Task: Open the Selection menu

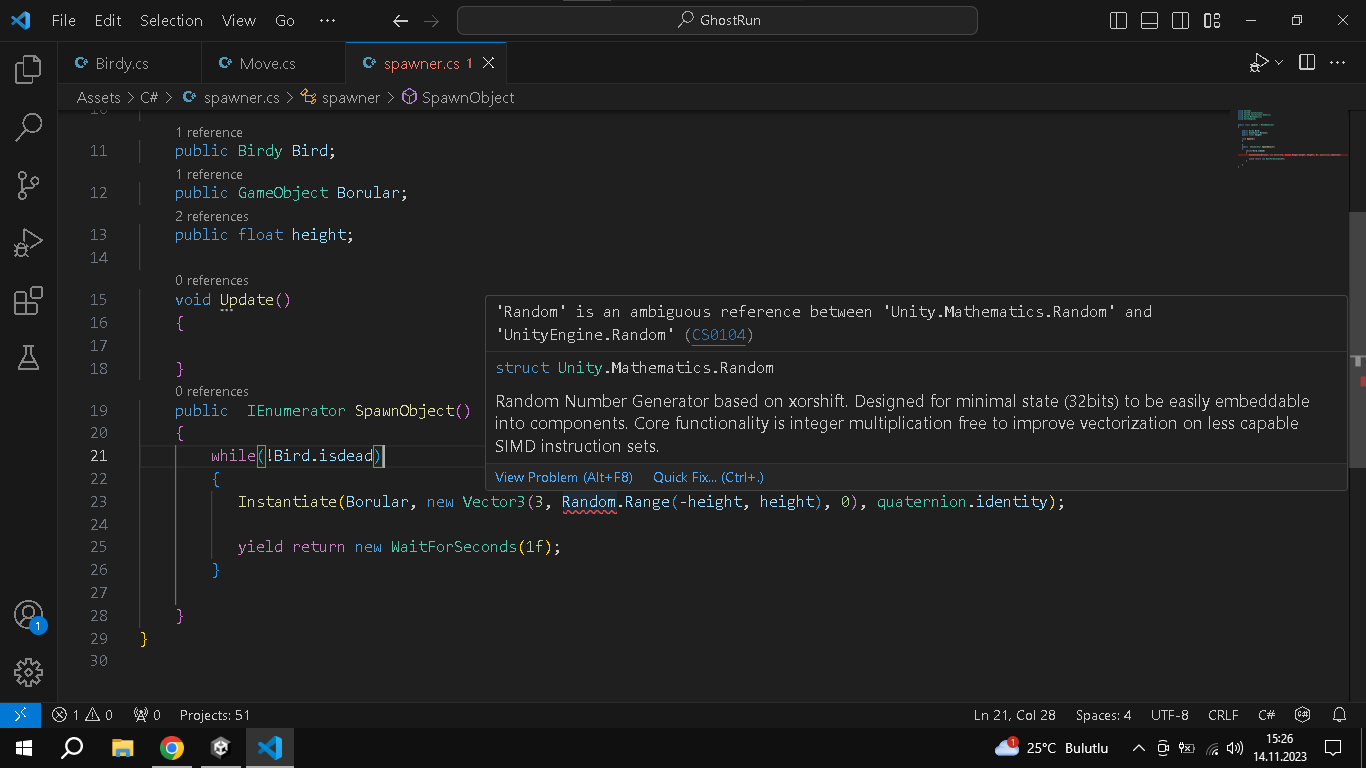Action: pos(171,20)
